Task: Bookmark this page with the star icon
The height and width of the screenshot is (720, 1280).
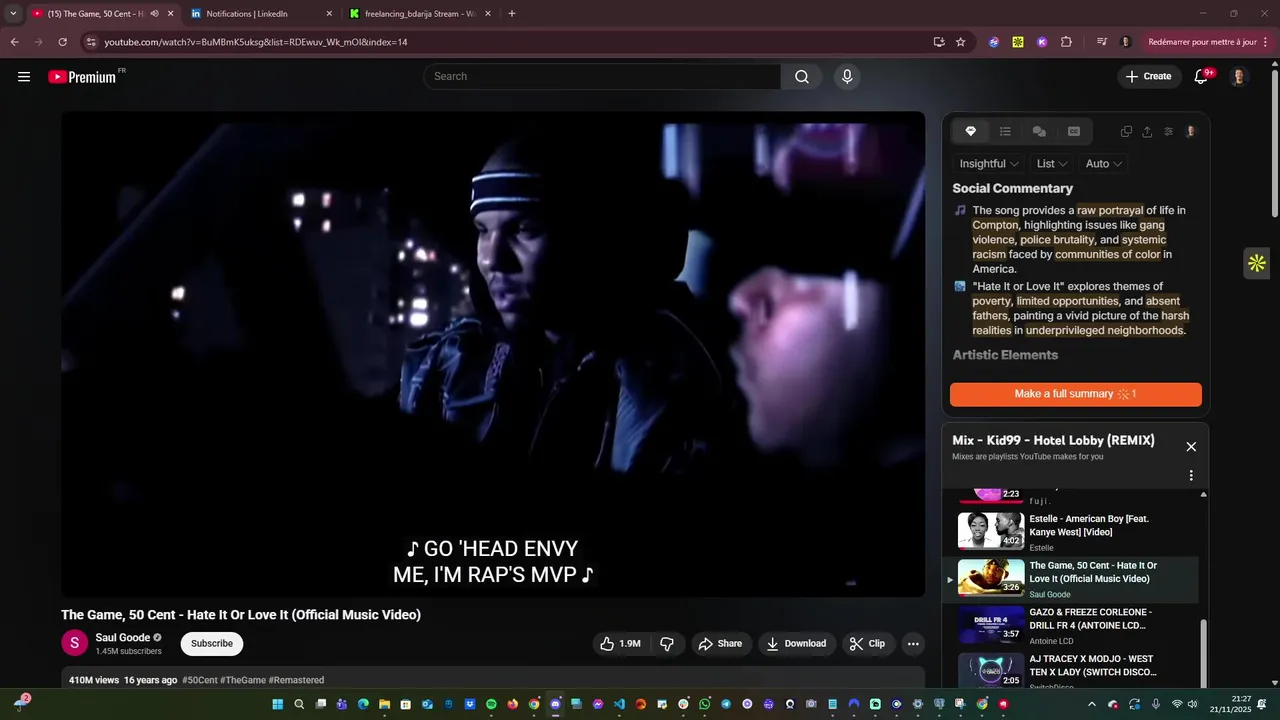Action: (x=961, y=42)
